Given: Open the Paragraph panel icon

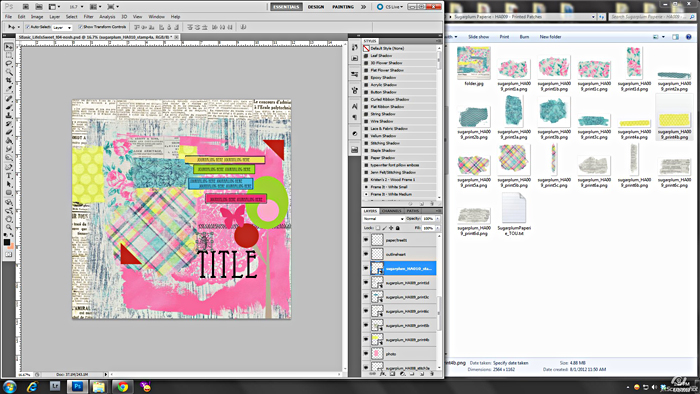Looking at the screenshot, I should tap(354, 117).
